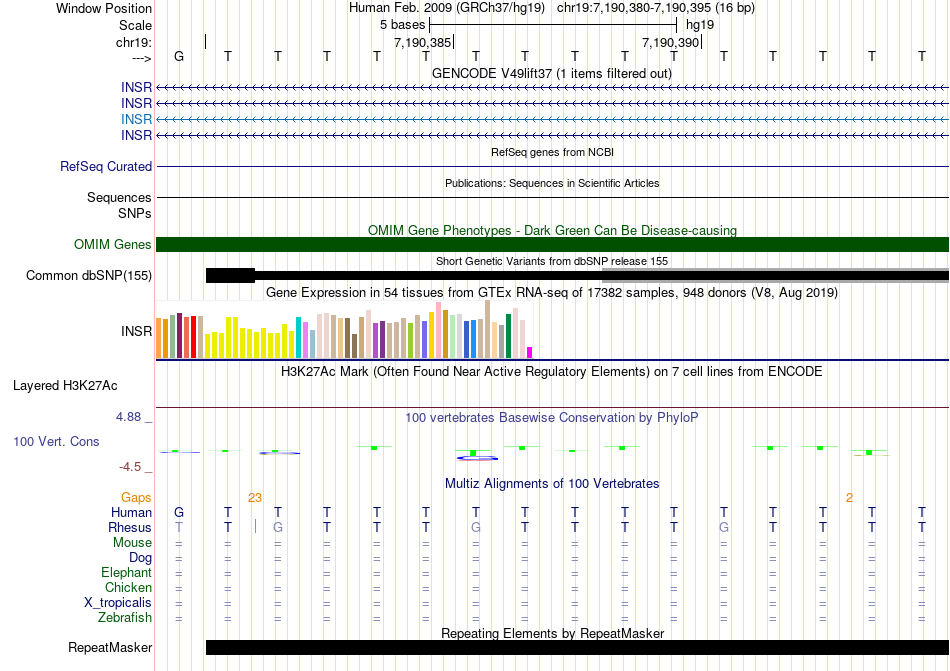This screenshot has width=950, height=671.
Task: Open 100 vertebrates Basewise Conservation by PhyloP
Action: pyautogui.click(x=551, y=417)
